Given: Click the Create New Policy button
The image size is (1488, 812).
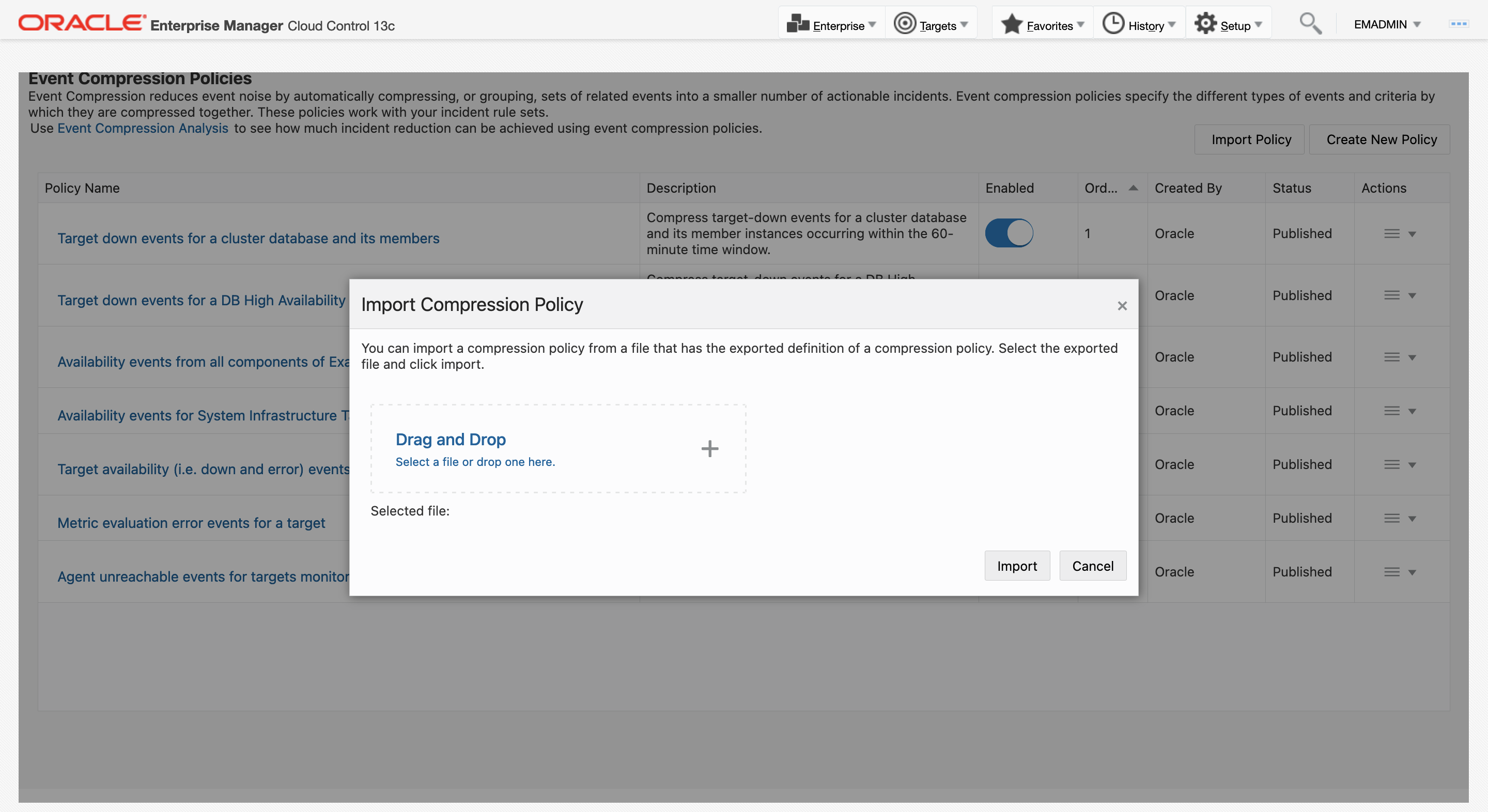Looking at the screenshot, I should click(1381, 139).
